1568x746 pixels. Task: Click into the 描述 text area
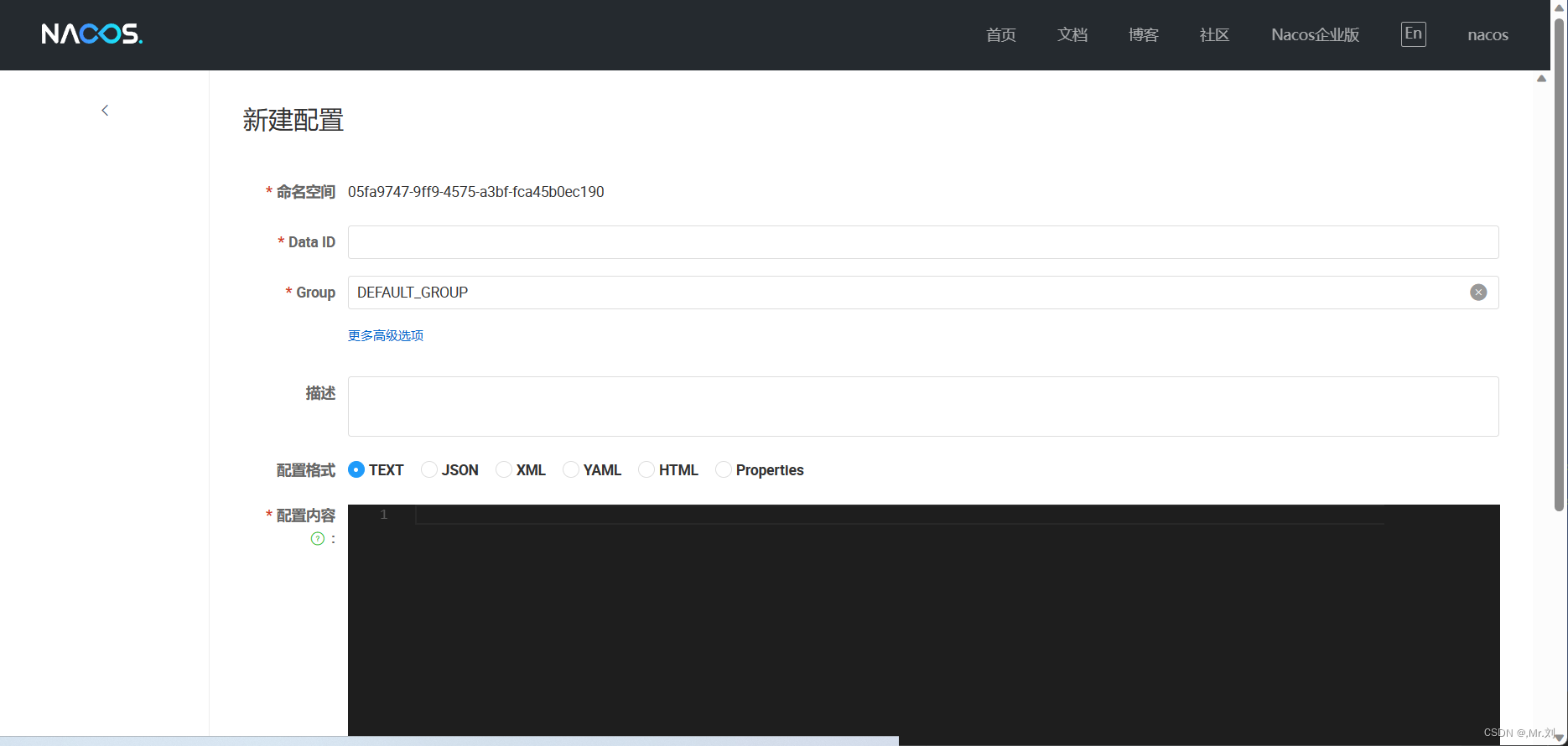pyautogui.click(x=923, y=407)
